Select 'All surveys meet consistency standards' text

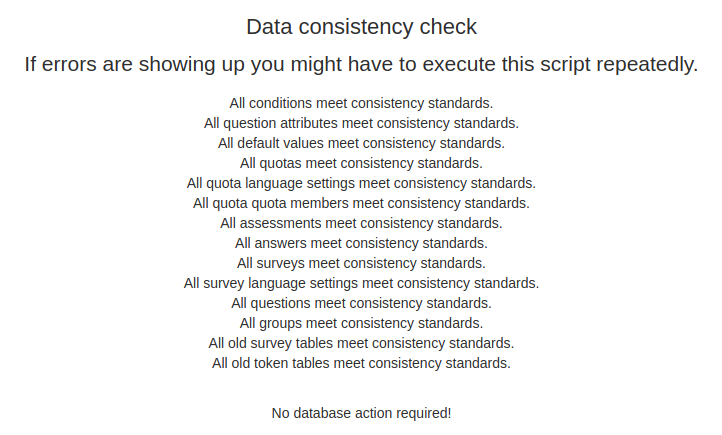(361, 263)
